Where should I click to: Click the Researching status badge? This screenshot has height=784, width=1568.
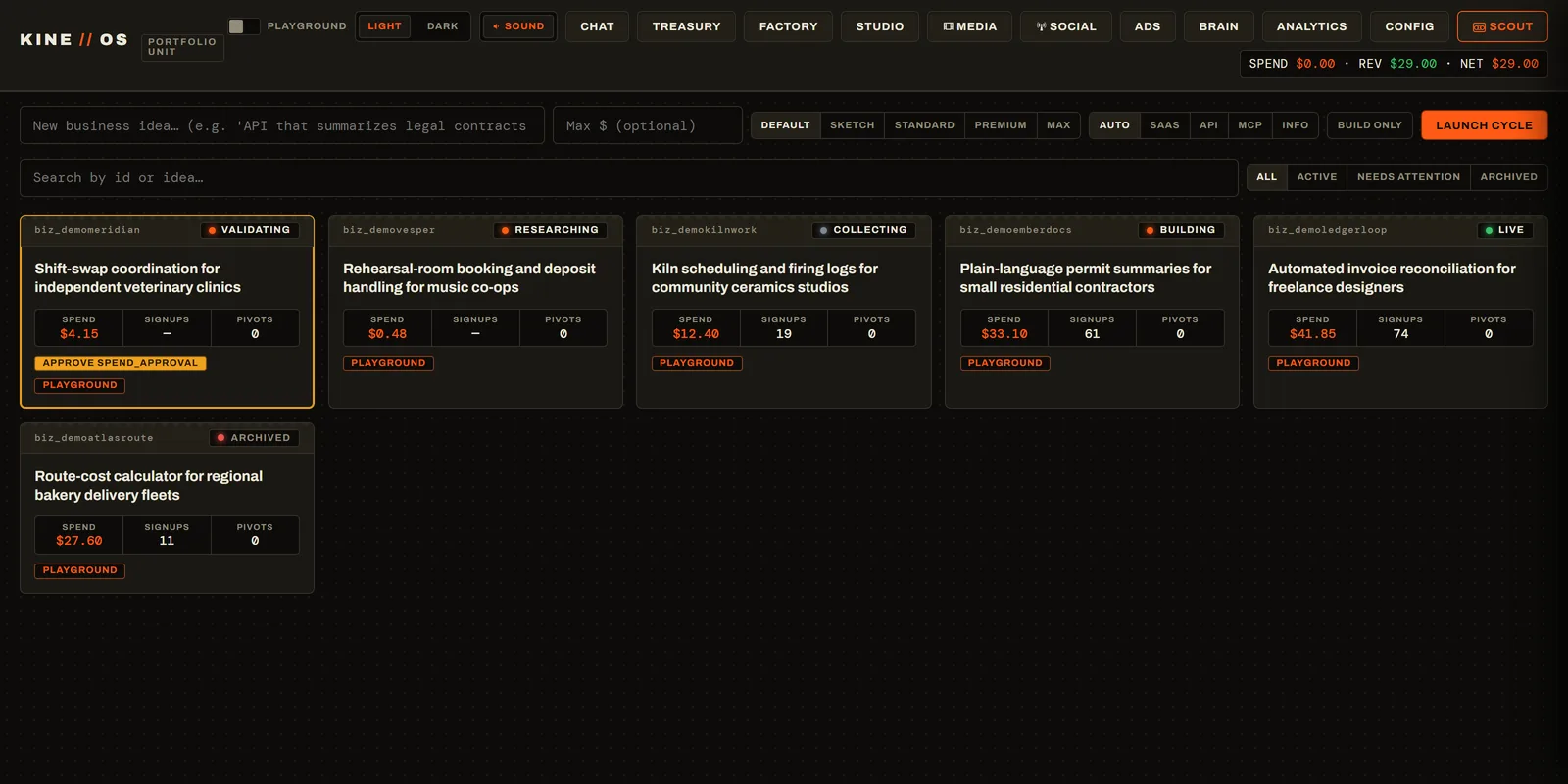click(551, 230)
